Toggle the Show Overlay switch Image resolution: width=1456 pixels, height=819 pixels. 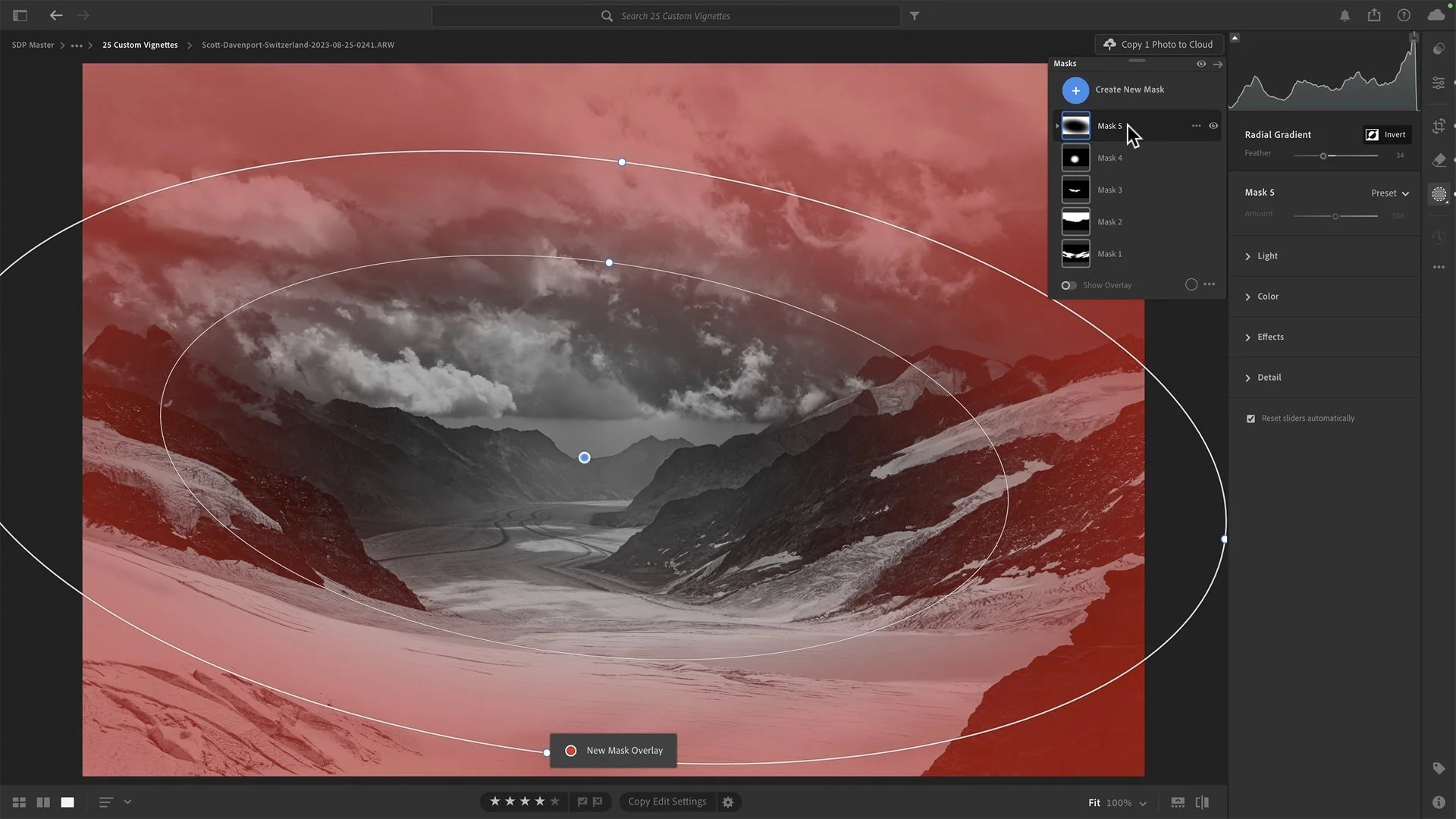click(x=1068, y=285)
